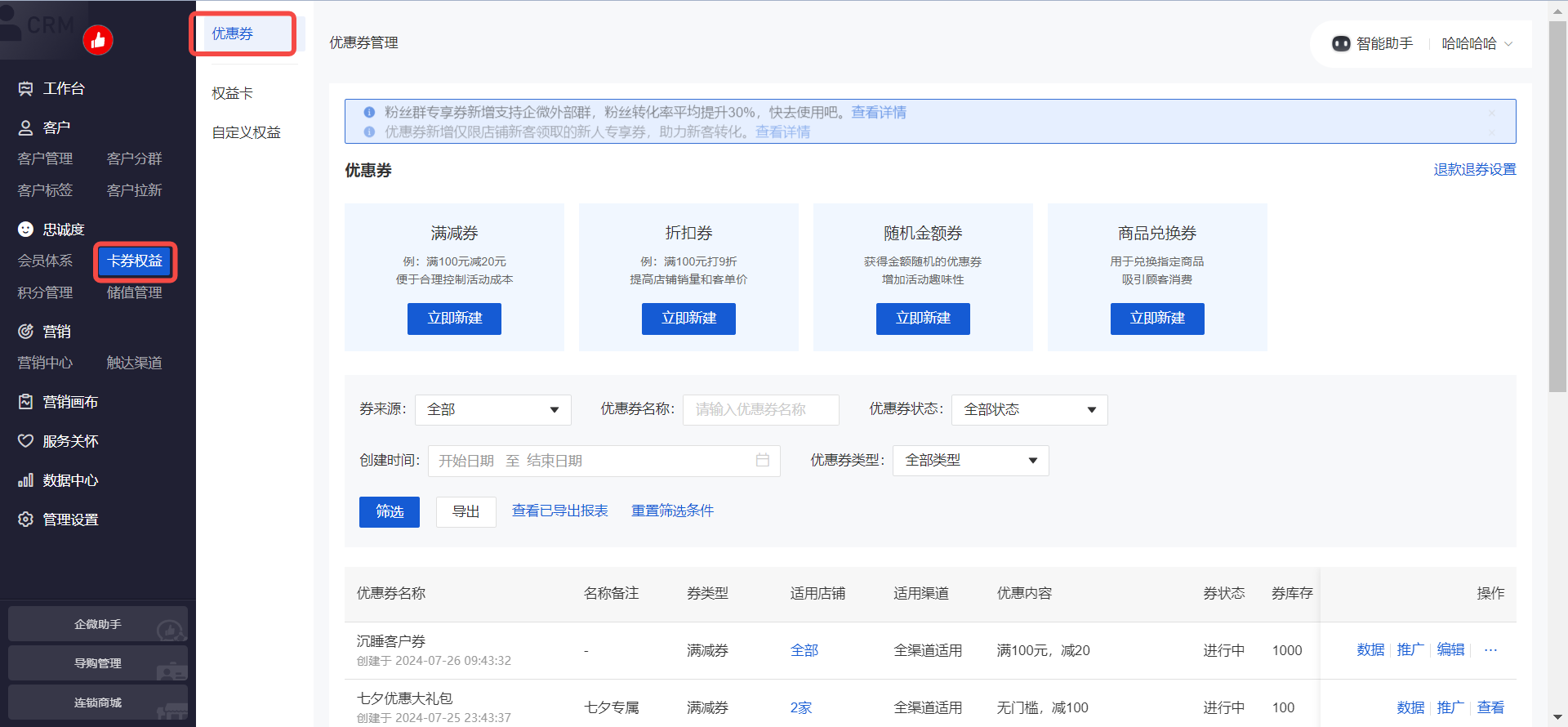Click the red thumbs-up icon near CRM logo
Viewport: 1568px width, 727px height.
coord(98,40)
